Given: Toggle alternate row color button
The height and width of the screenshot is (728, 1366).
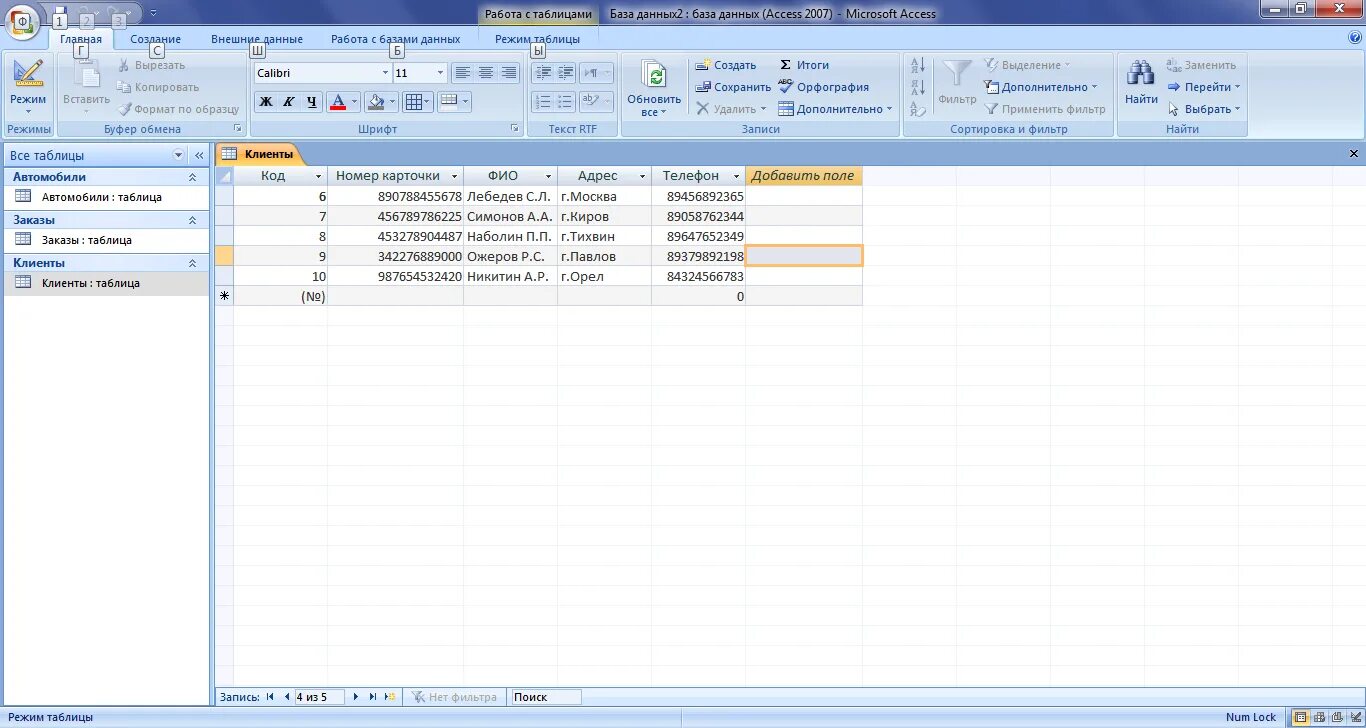Looking at the screenshot, I should coord(454,102).
